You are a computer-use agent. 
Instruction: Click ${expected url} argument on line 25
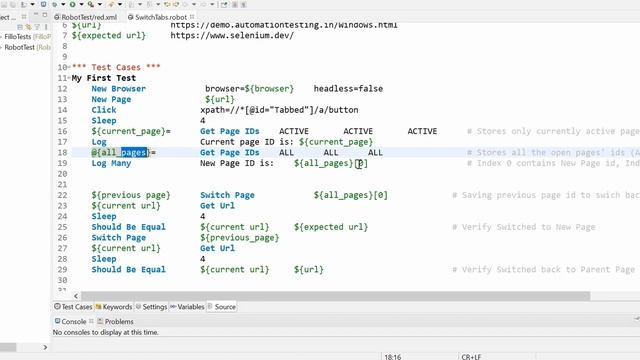click(x=331, y=227)
